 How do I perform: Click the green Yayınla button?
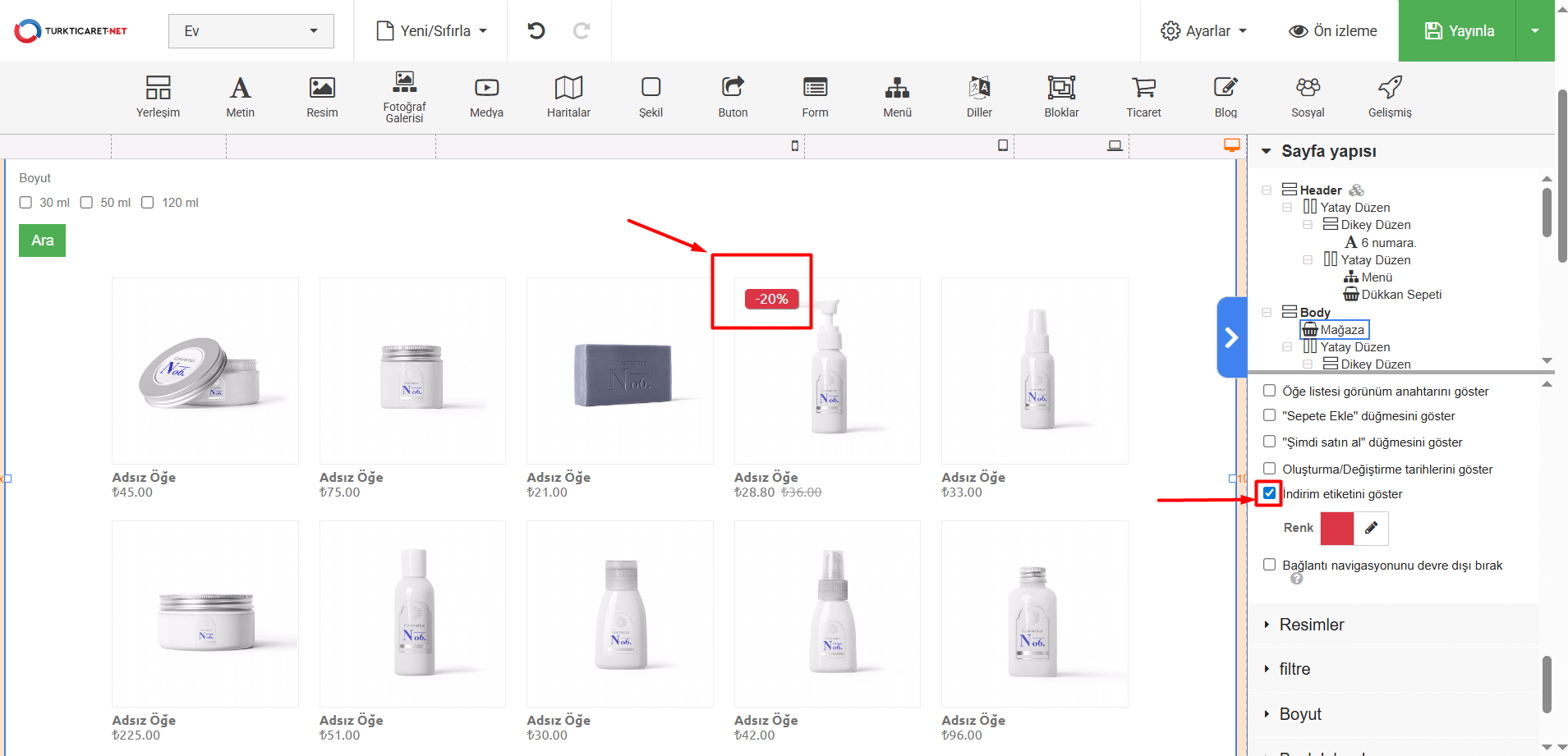(1458, 31)
